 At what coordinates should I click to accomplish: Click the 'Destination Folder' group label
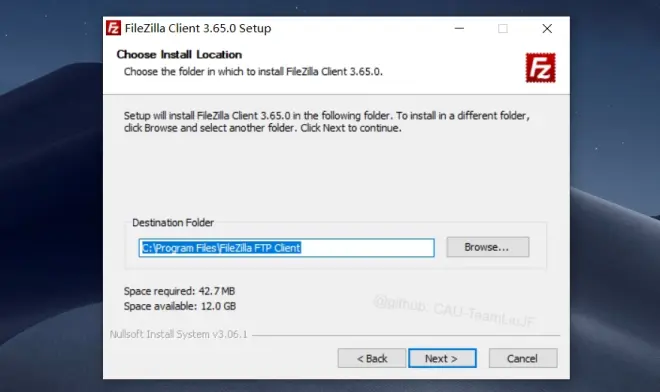pos(173,222)
